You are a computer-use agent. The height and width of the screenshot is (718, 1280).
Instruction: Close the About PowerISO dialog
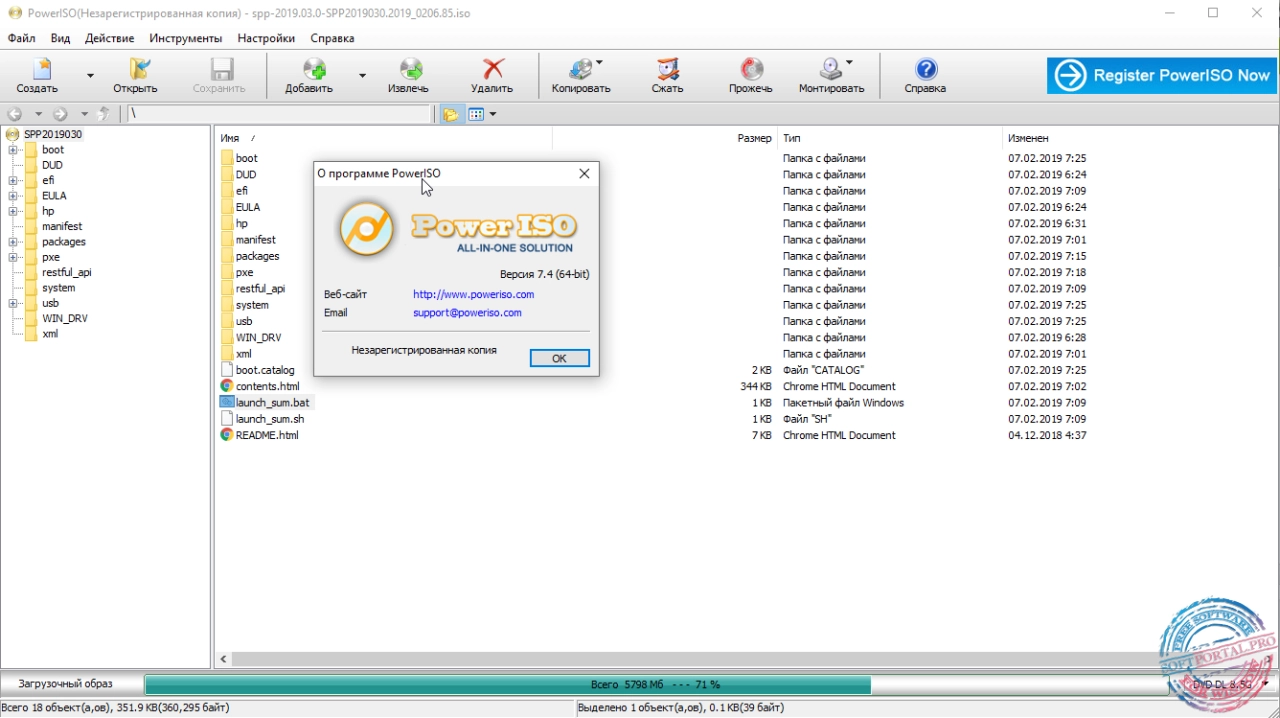(x=584, y=173)
